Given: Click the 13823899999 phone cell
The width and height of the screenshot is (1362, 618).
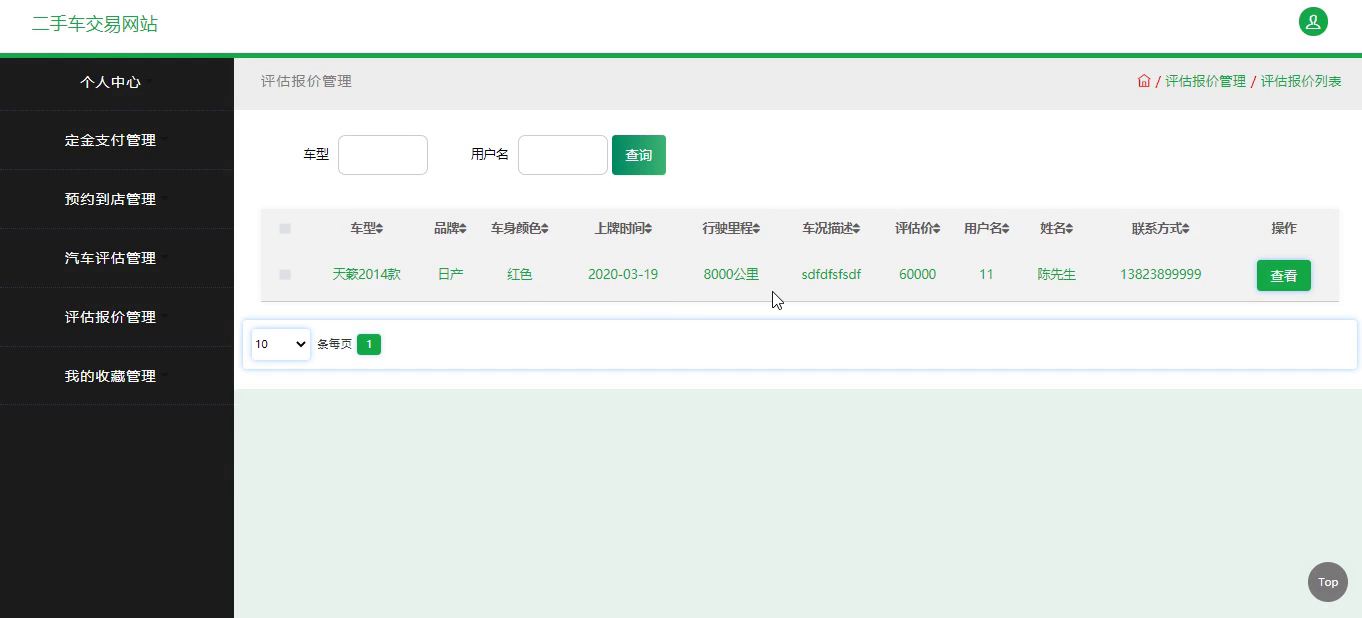Looking at the screenshot, I should point(1161,274).
